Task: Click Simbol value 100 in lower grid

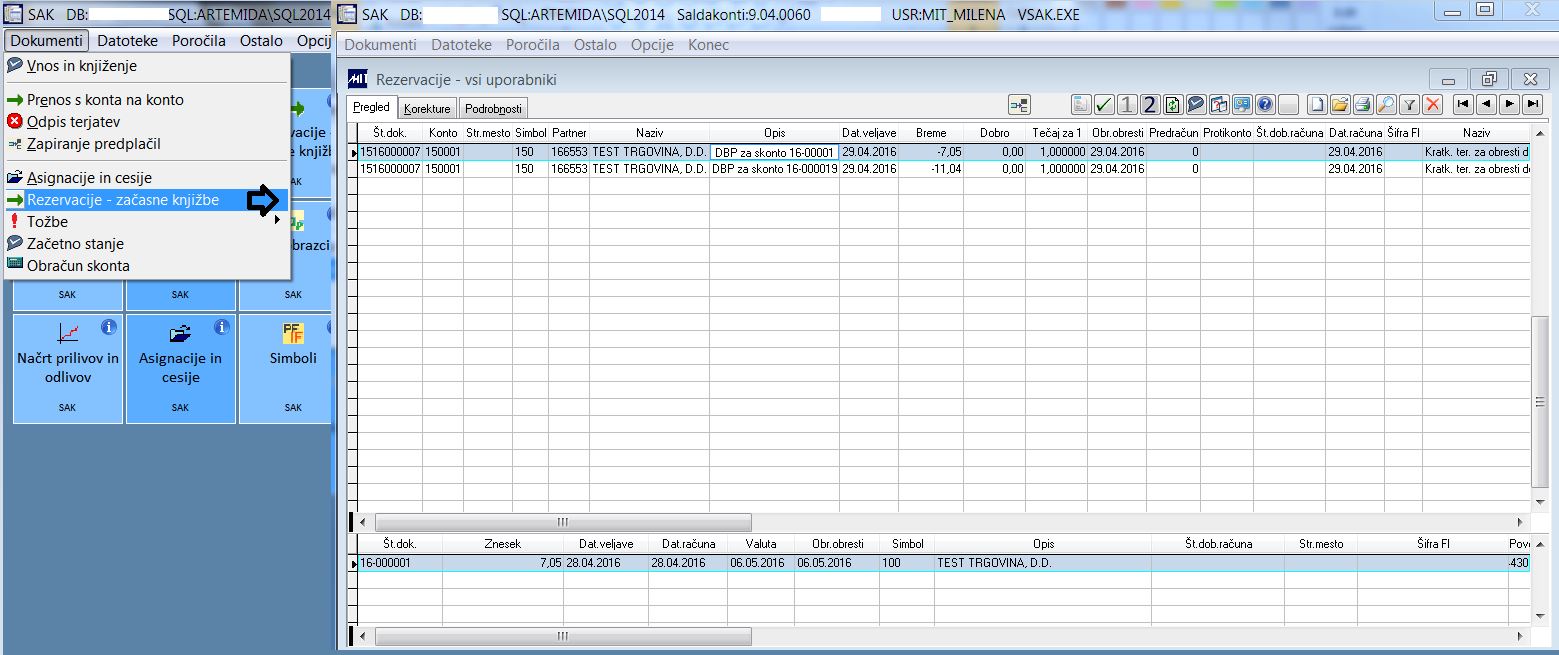Action: (906, 563)
